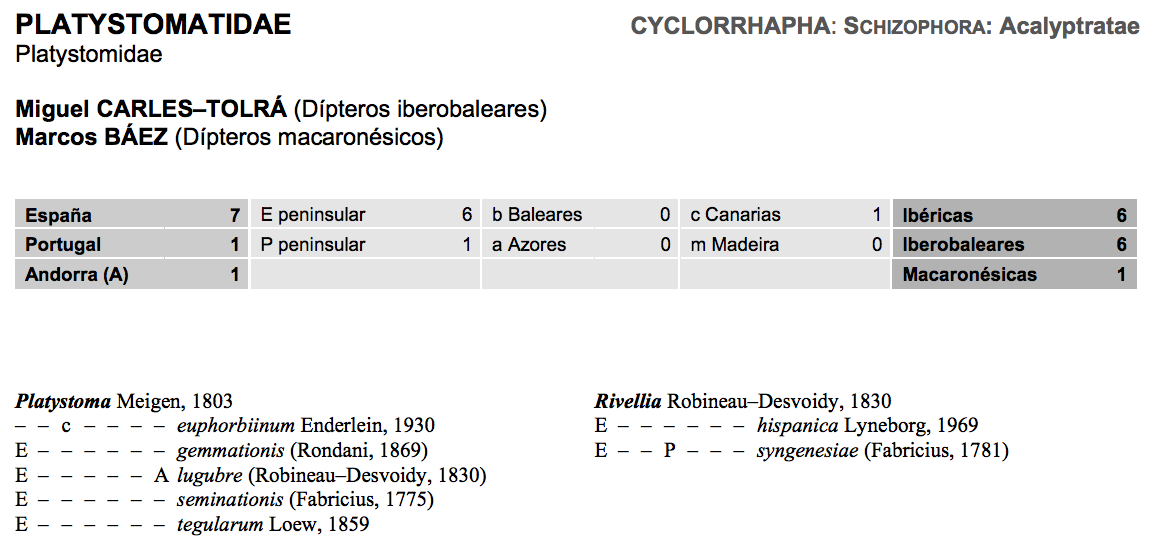Click the E peninsular count cell
The width and height of the screenshot is (1153, 553).
point(365,215)
